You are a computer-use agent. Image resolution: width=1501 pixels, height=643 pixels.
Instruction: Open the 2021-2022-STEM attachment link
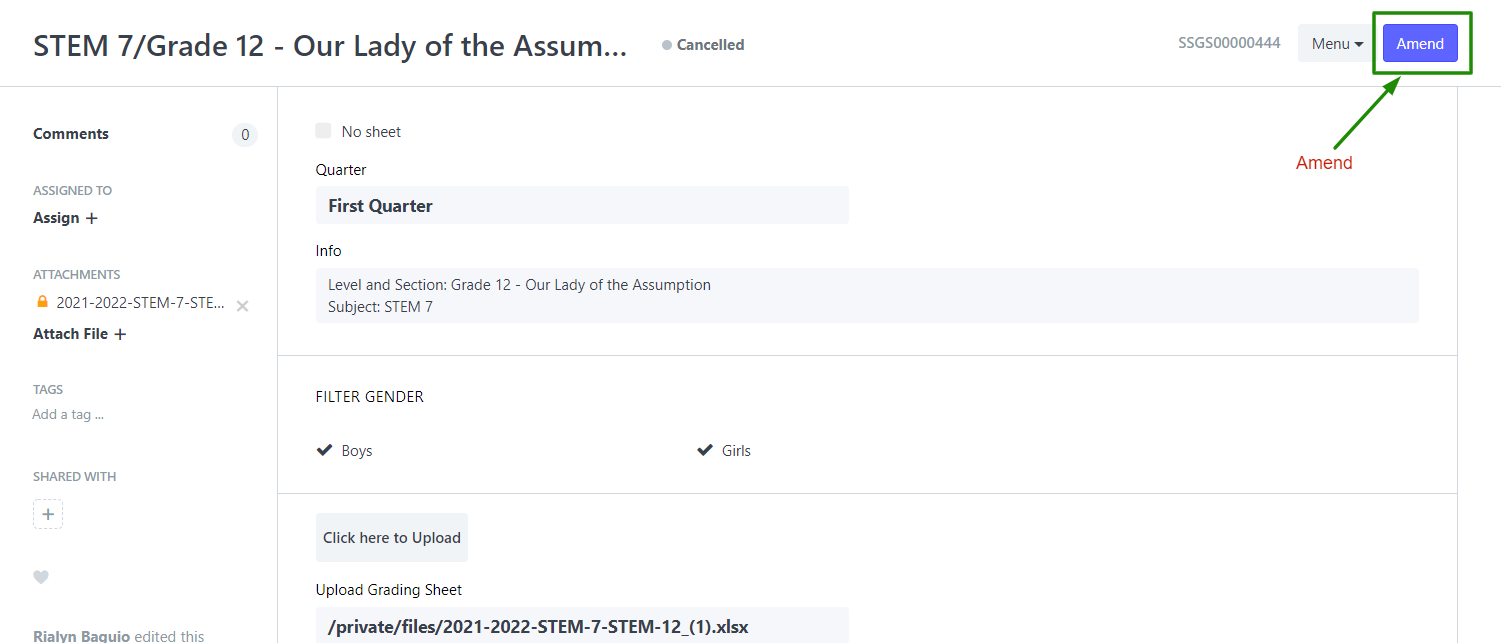pyautogui.click(x=140, y=303)
